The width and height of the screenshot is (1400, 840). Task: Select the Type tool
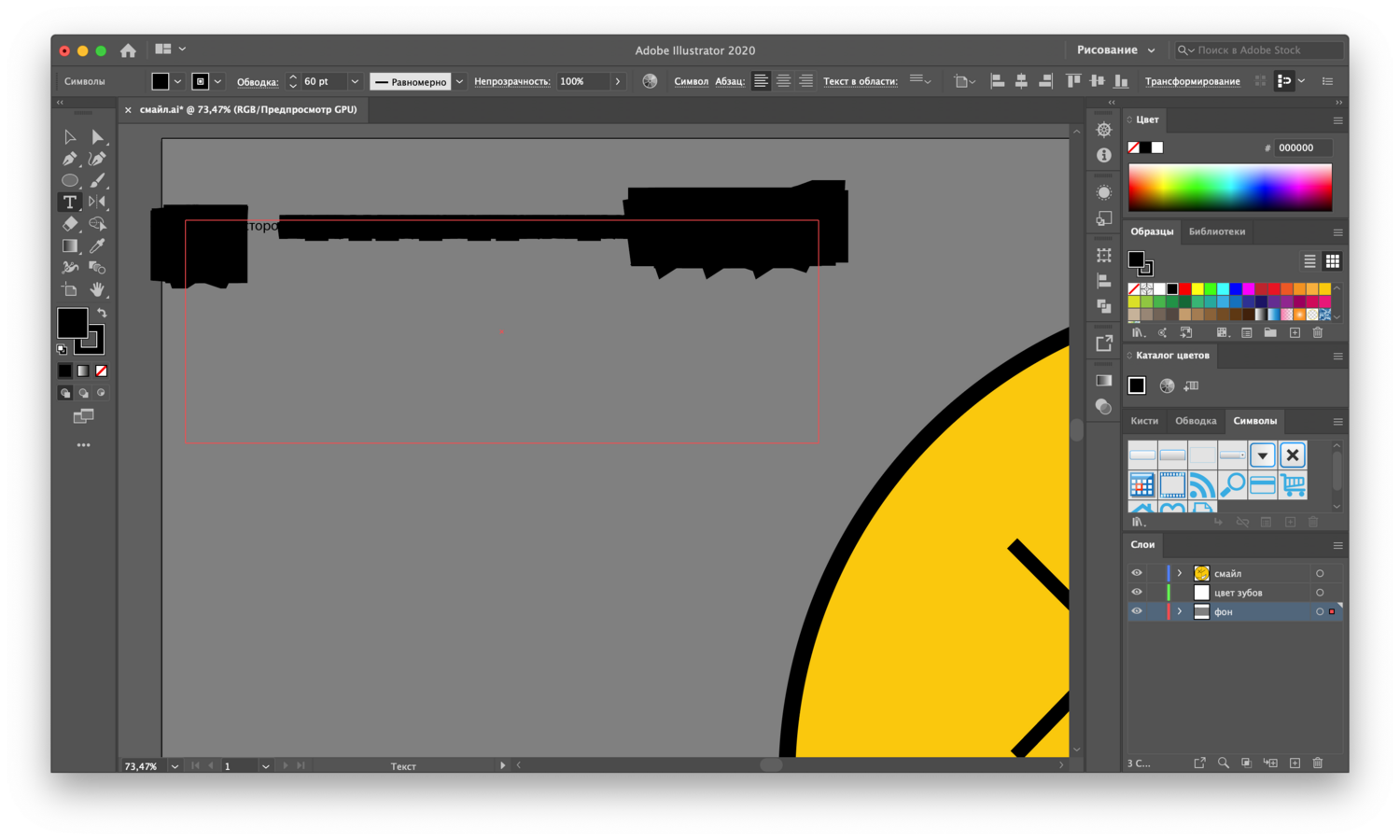[70, 202]
